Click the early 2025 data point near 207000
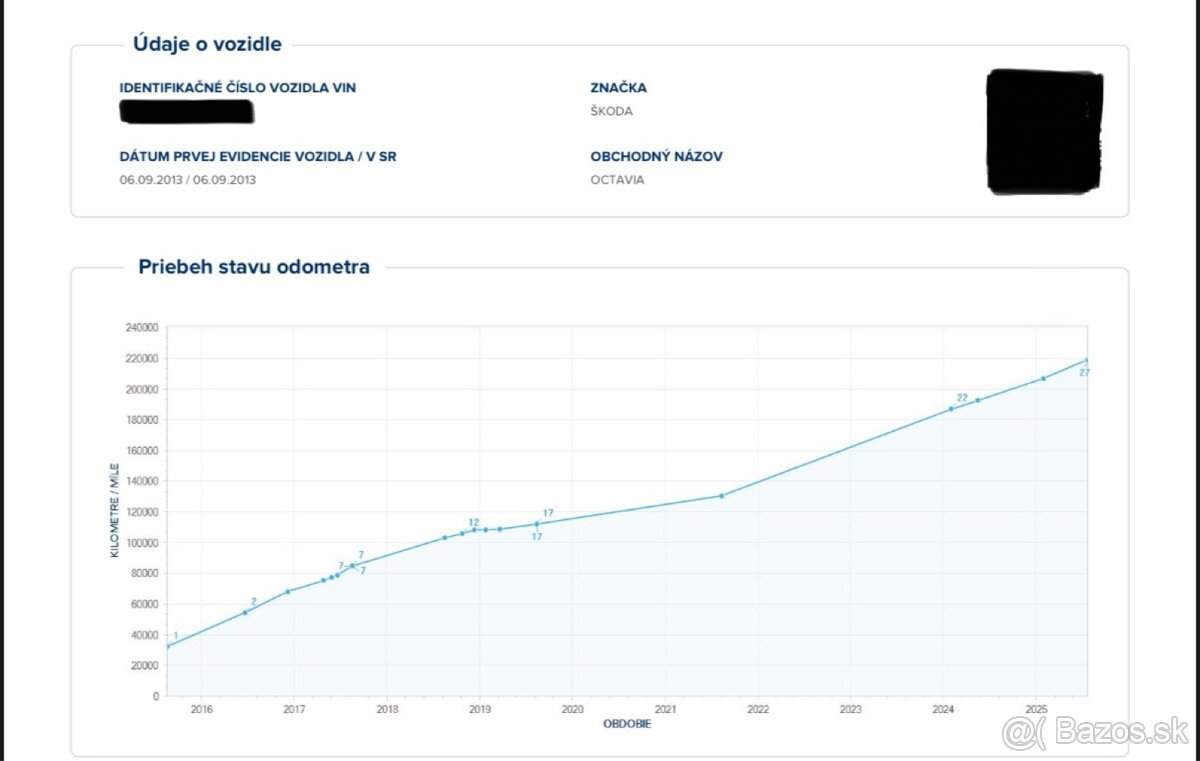Viewport: 1200px width, 761px height. point(1043,378)
